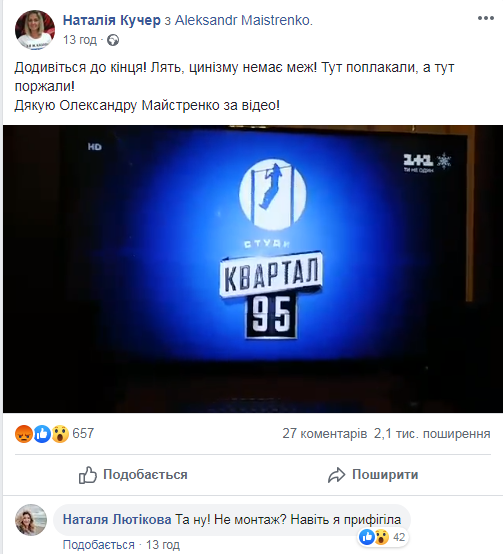Click the angry reaction emoji on post
Viewport: 503px width, 554px height.
point(24,434)
